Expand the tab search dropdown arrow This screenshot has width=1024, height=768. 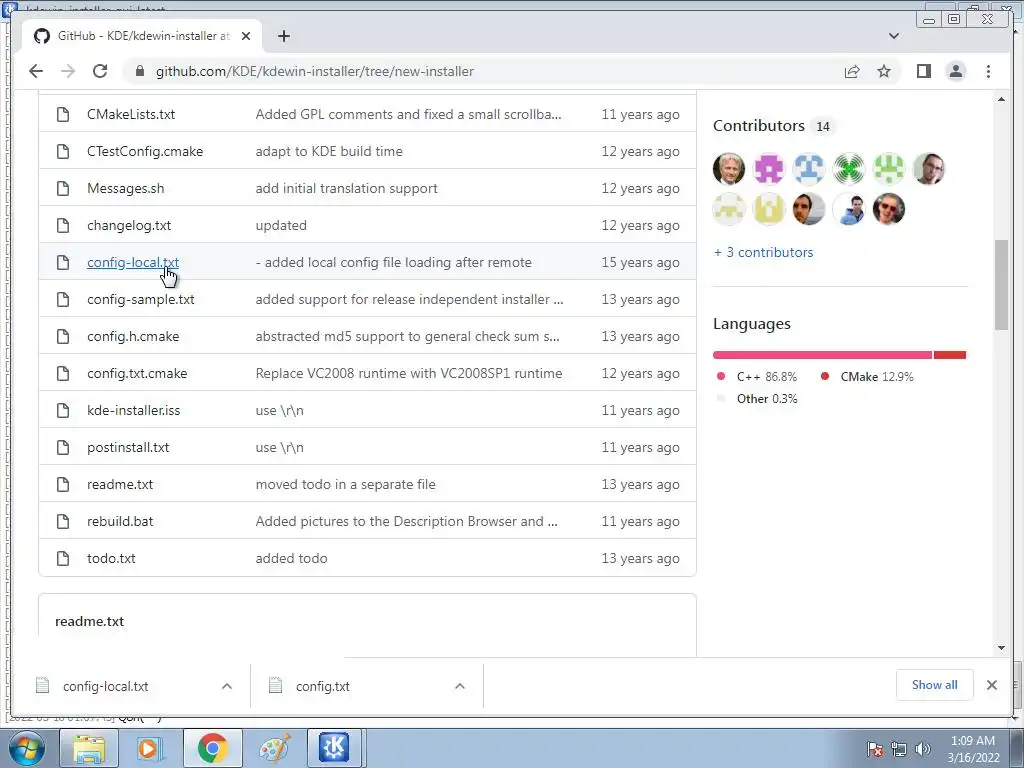click(893, 36)
